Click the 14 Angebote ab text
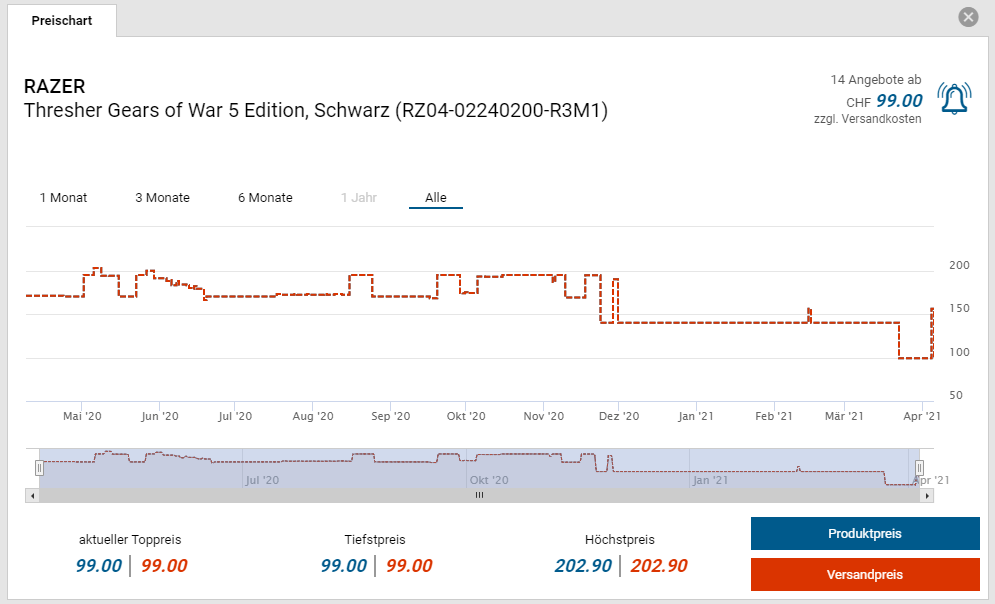This screenshot has height=604, width=995. pos(875,79)
